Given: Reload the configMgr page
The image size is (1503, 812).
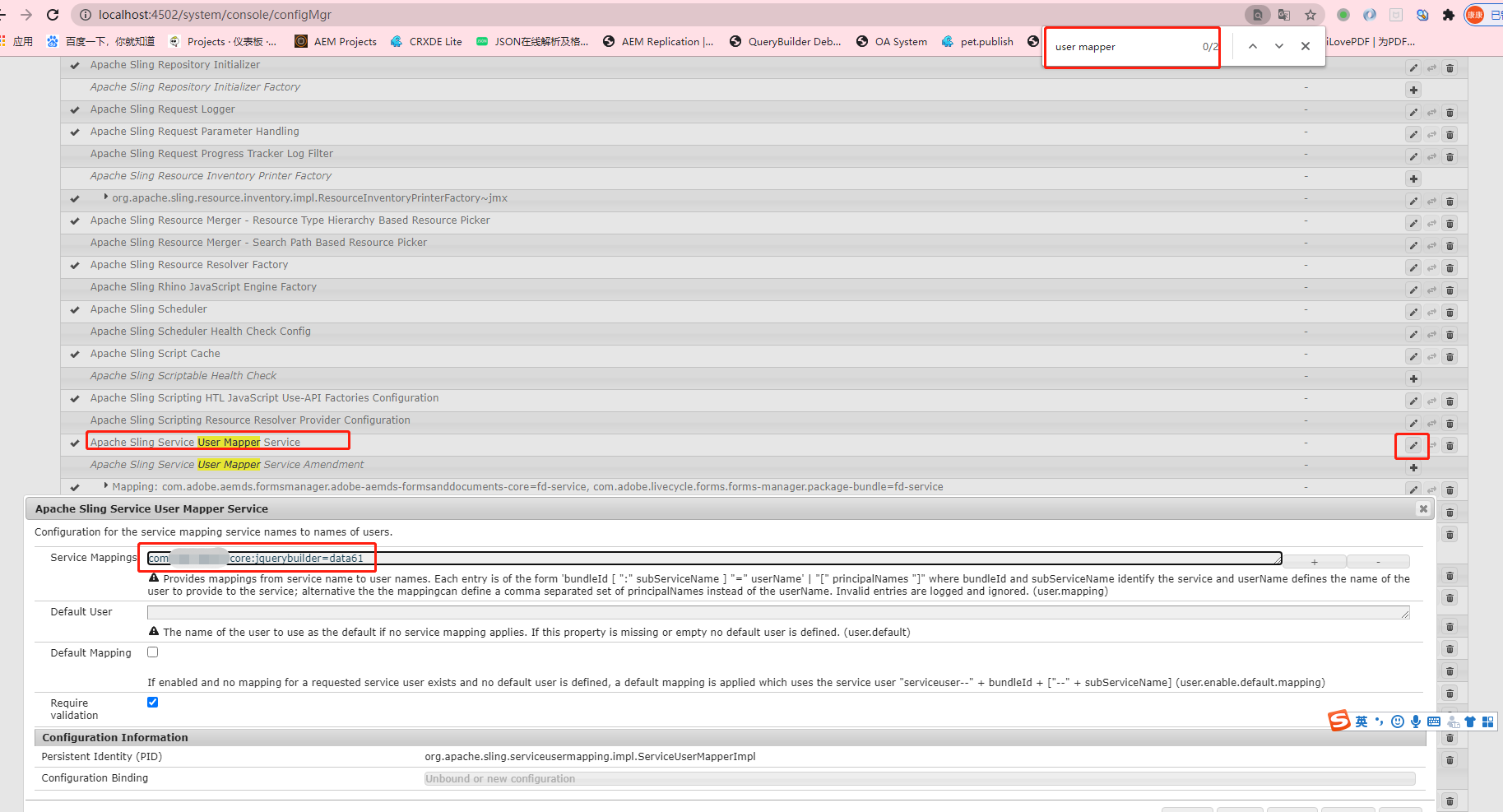Looking at the screenshot, I should click(53, 15).
